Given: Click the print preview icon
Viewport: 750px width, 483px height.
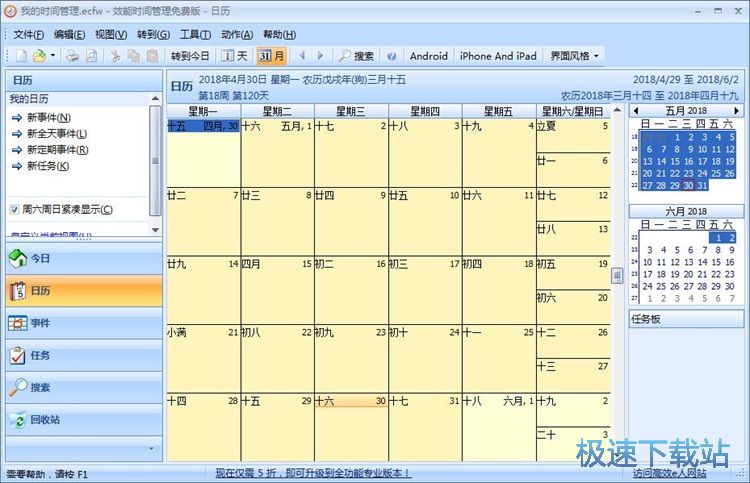Looking at the screenshot, I should coord(91,56).
